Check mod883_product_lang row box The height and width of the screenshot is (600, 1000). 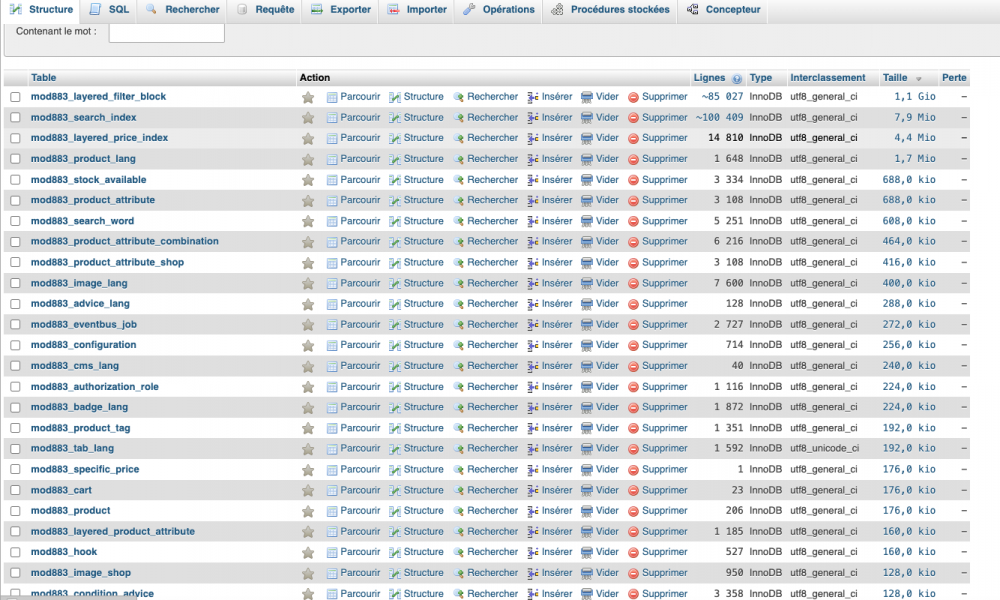pyautogui.click(x=15, y=159)
